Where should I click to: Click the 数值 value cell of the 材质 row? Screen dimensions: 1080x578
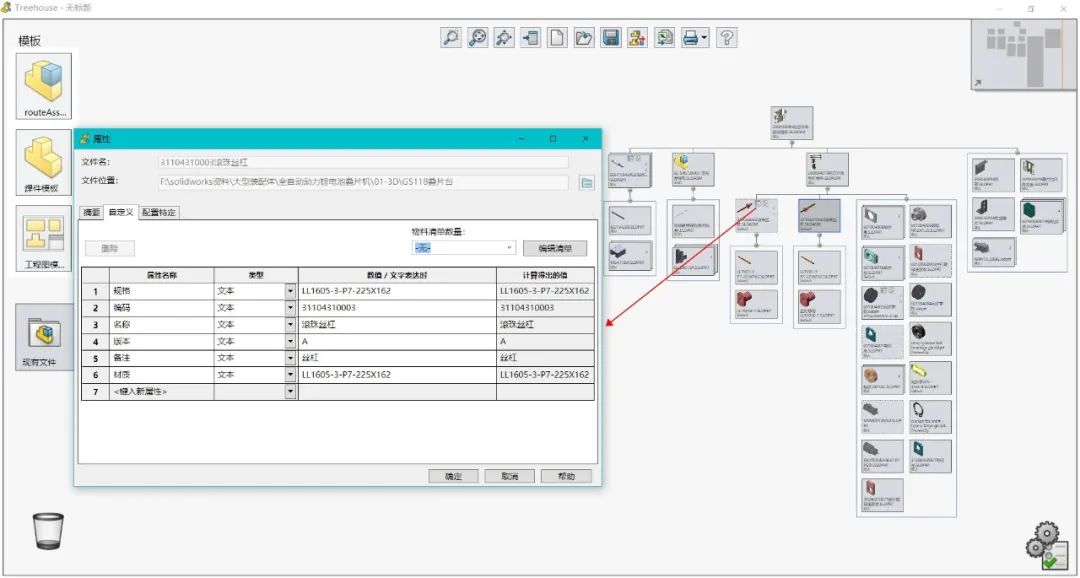(x=397, y=375)
